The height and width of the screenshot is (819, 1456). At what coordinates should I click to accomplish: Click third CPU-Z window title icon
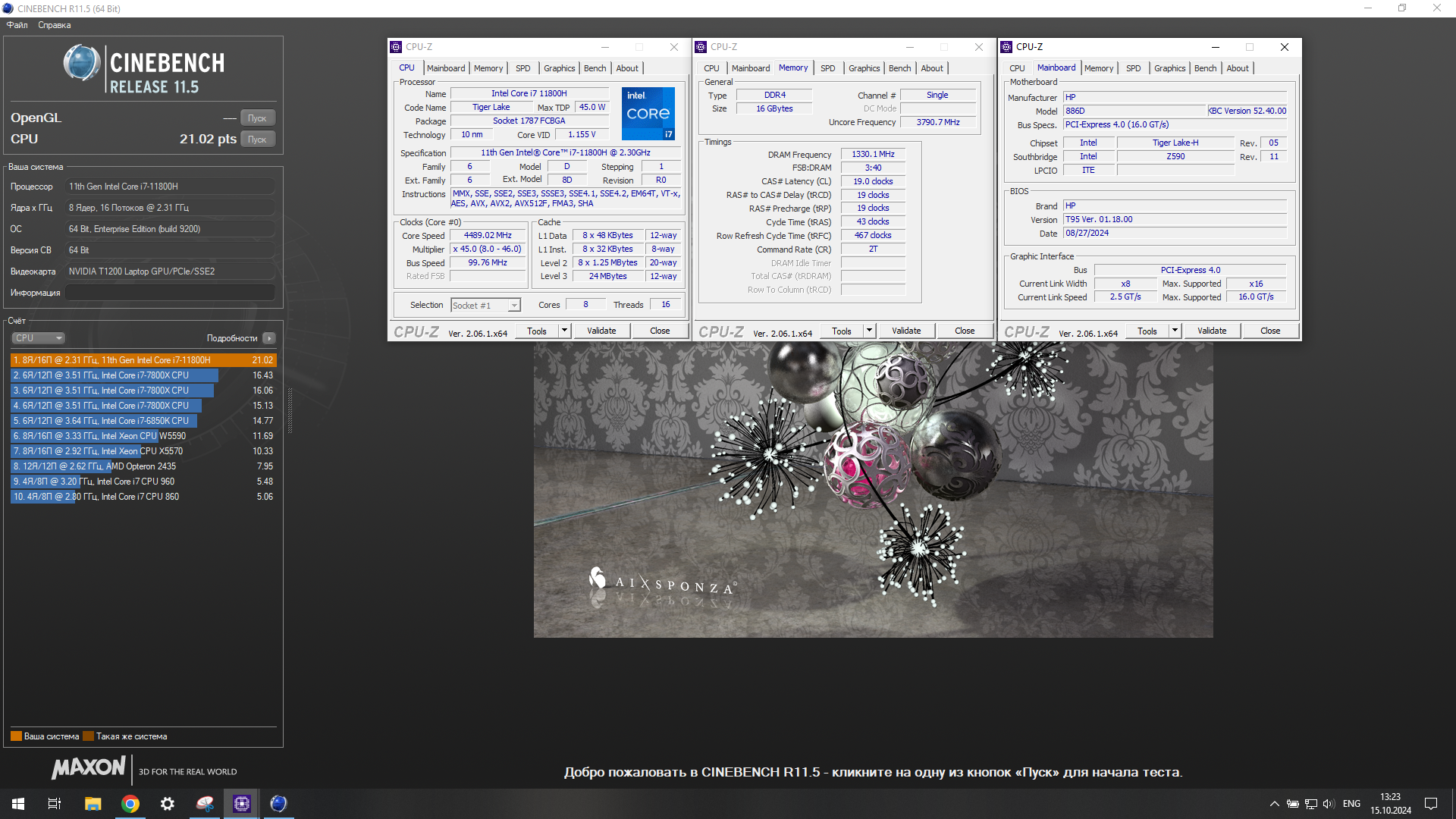pyautogui.click(x=1006, y=47)
